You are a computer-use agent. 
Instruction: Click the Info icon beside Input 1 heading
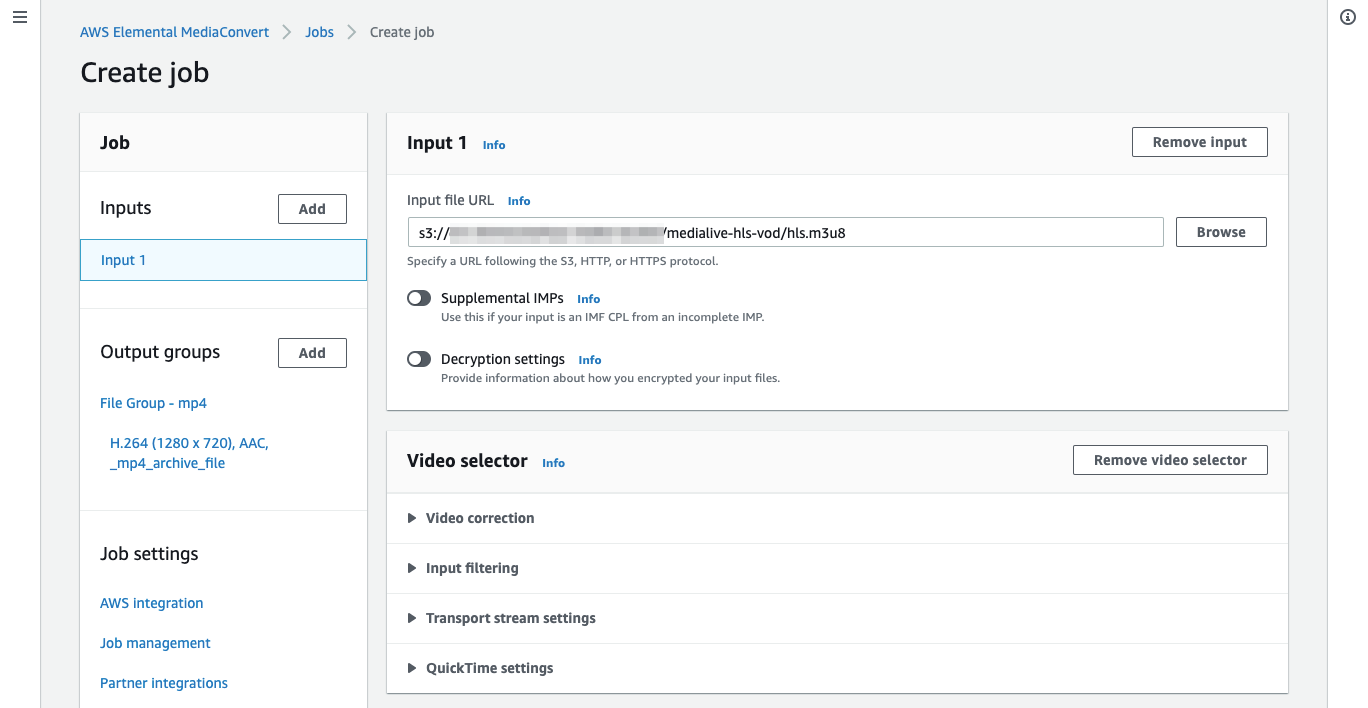tap(493, 145)
